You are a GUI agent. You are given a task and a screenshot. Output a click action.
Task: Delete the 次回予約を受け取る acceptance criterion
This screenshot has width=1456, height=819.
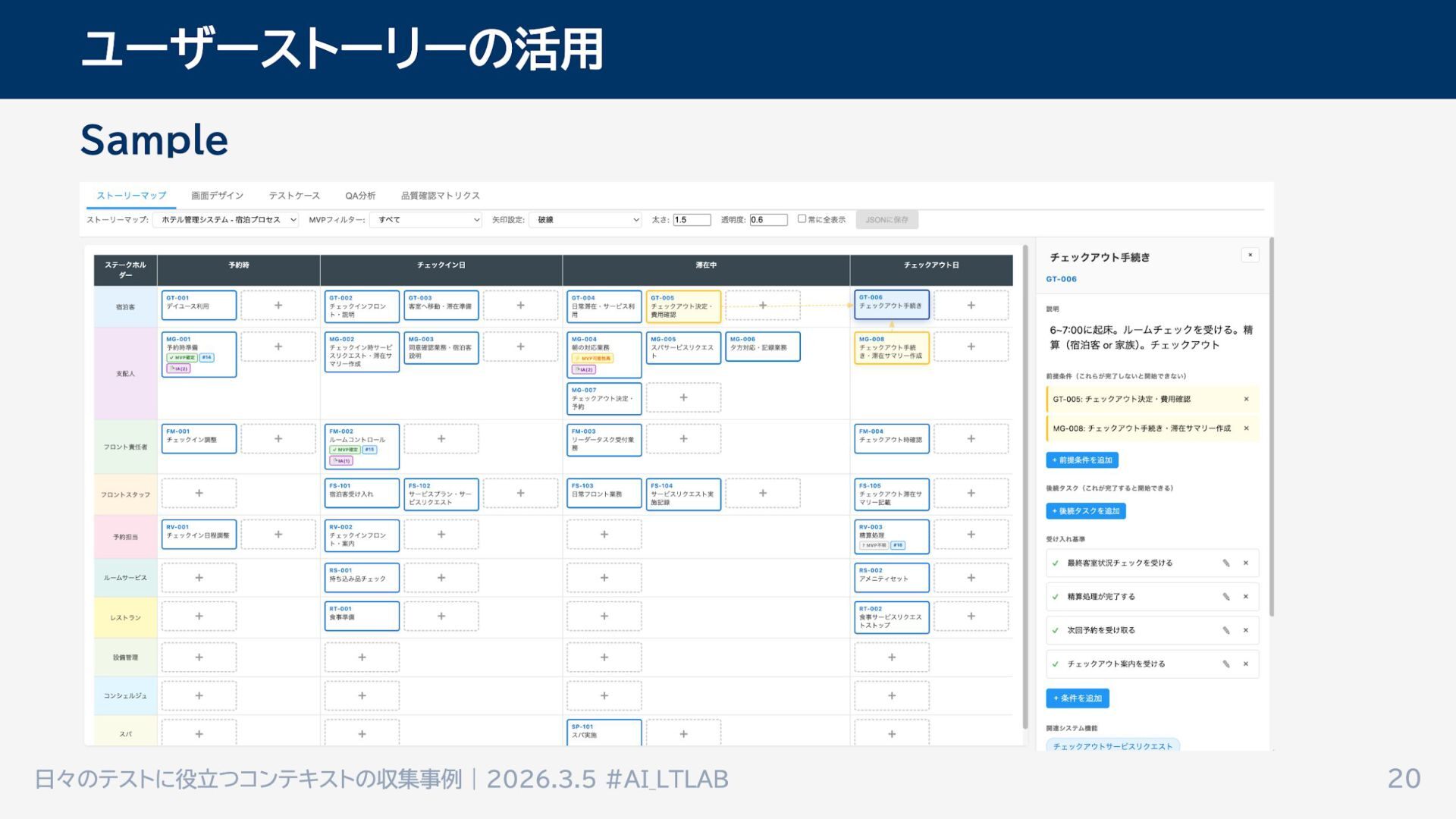click(x=1245, y=630)
